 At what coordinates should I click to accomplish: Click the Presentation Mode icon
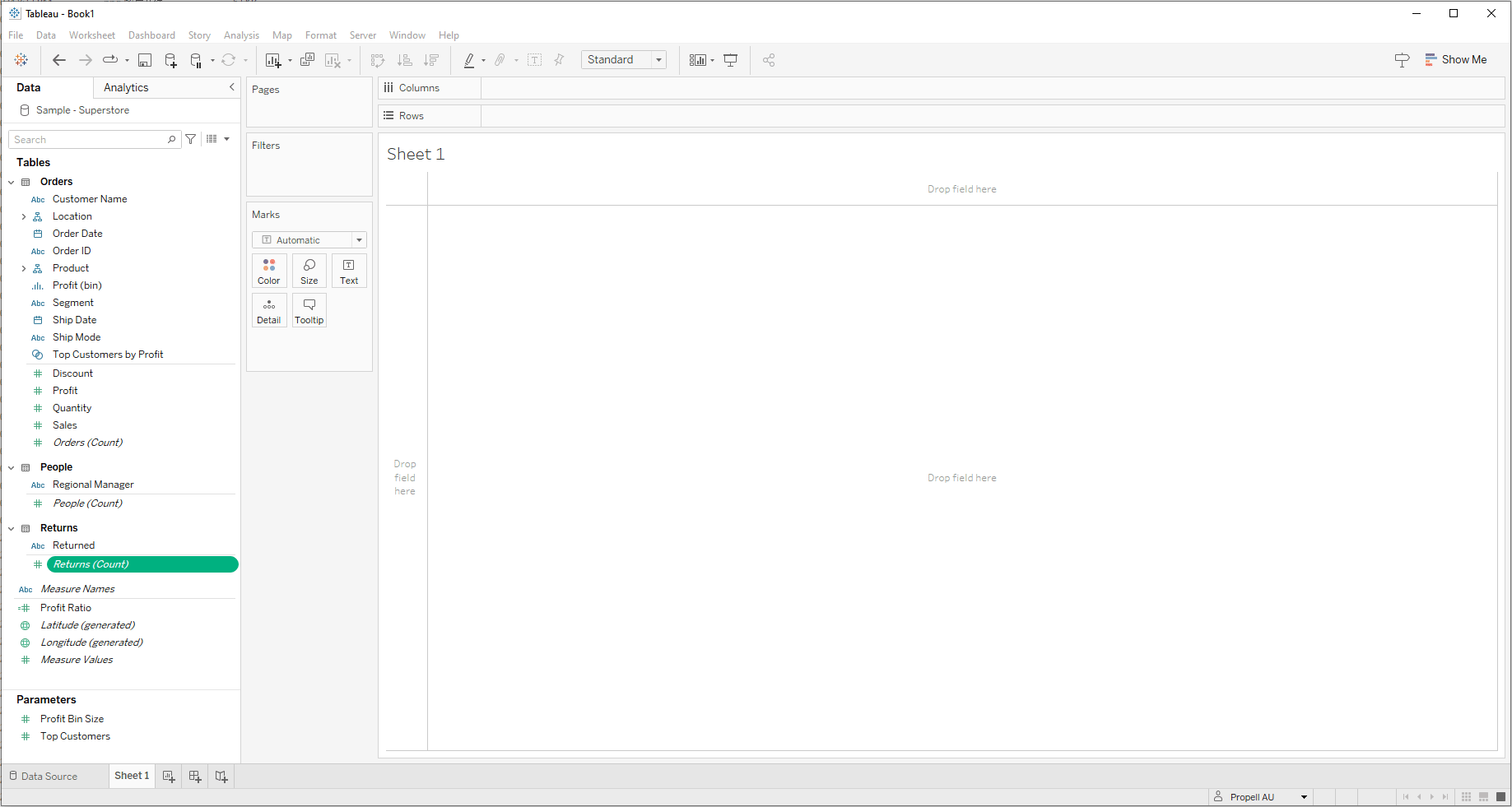pyautogui.click(x=730, y=60)
